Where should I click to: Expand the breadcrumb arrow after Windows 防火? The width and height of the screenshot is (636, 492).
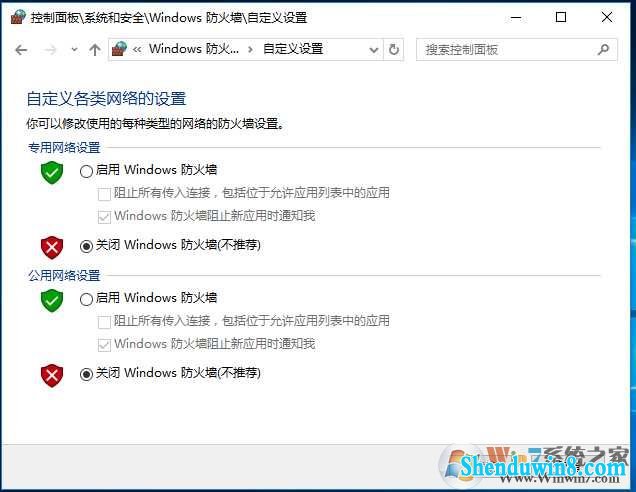(250, 49)
